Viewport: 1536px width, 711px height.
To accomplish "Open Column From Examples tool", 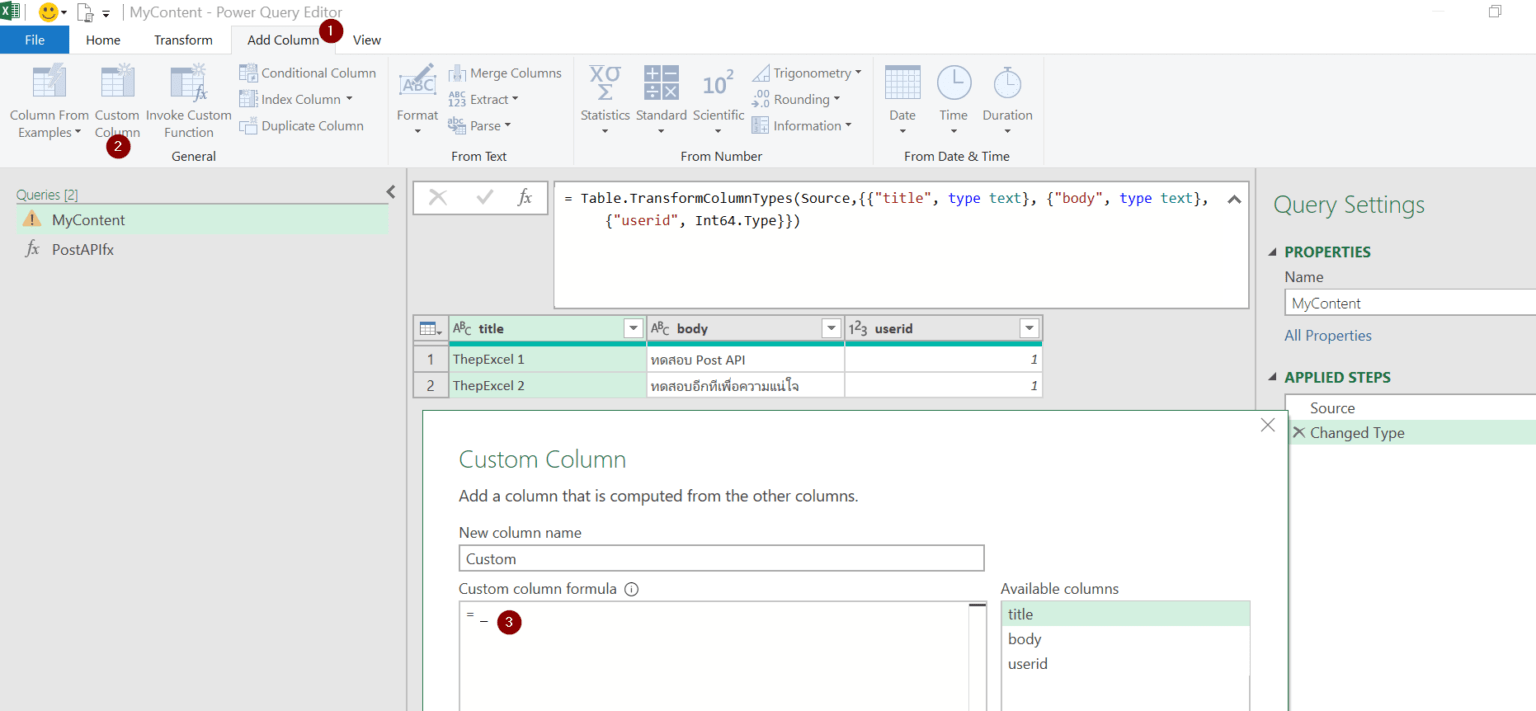I will point(49,84).
